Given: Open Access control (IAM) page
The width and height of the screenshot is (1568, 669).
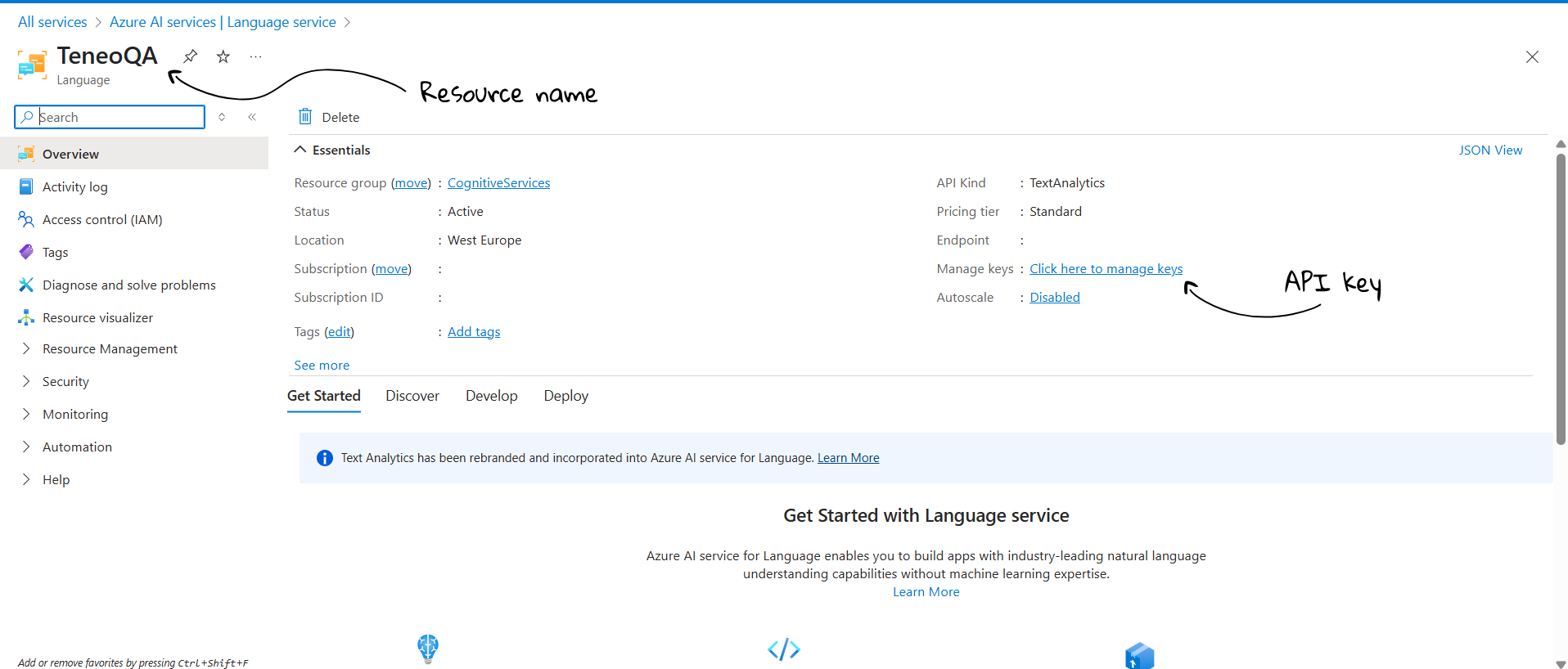Looking at the screenshot, I should [x=102, y=219].
